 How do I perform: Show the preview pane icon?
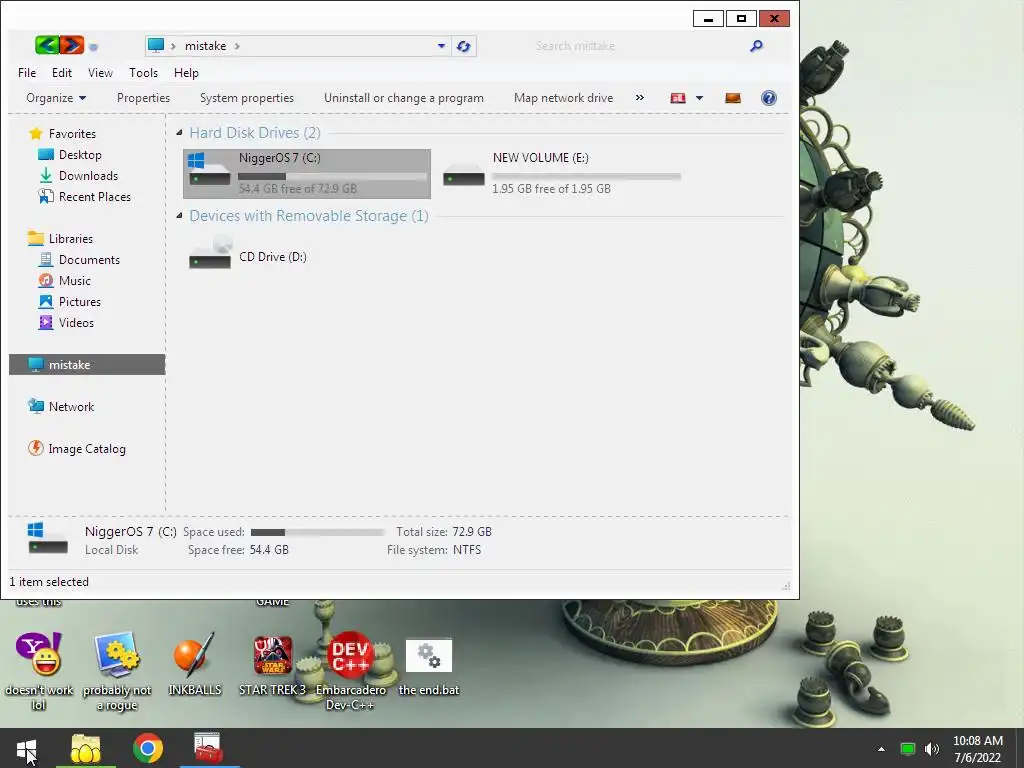(x=733, y=98)
